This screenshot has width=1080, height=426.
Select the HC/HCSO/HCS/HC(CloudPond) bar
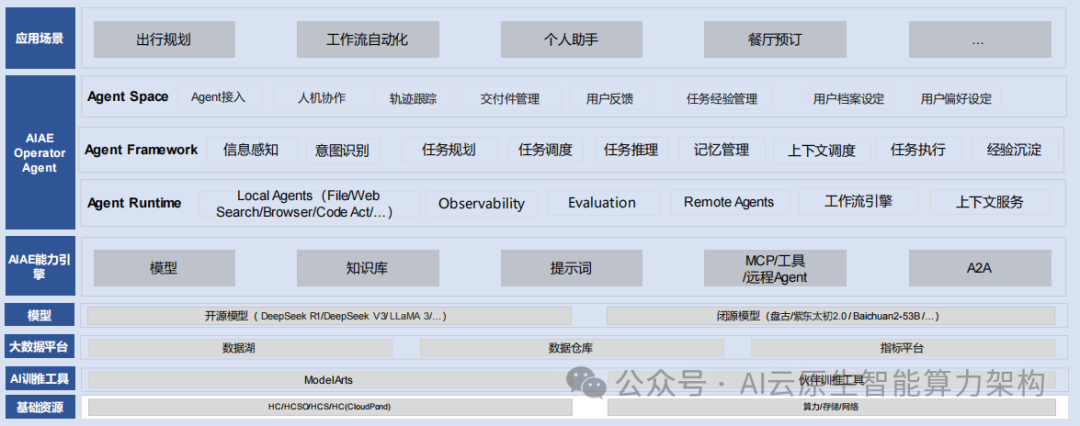329,407
